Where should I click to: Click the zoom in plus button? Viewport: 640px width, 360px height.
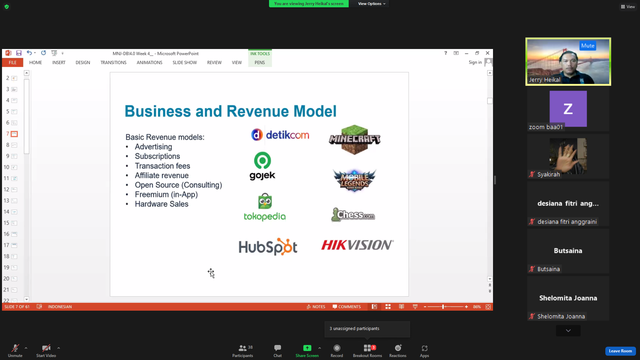[x=466, y=307]
